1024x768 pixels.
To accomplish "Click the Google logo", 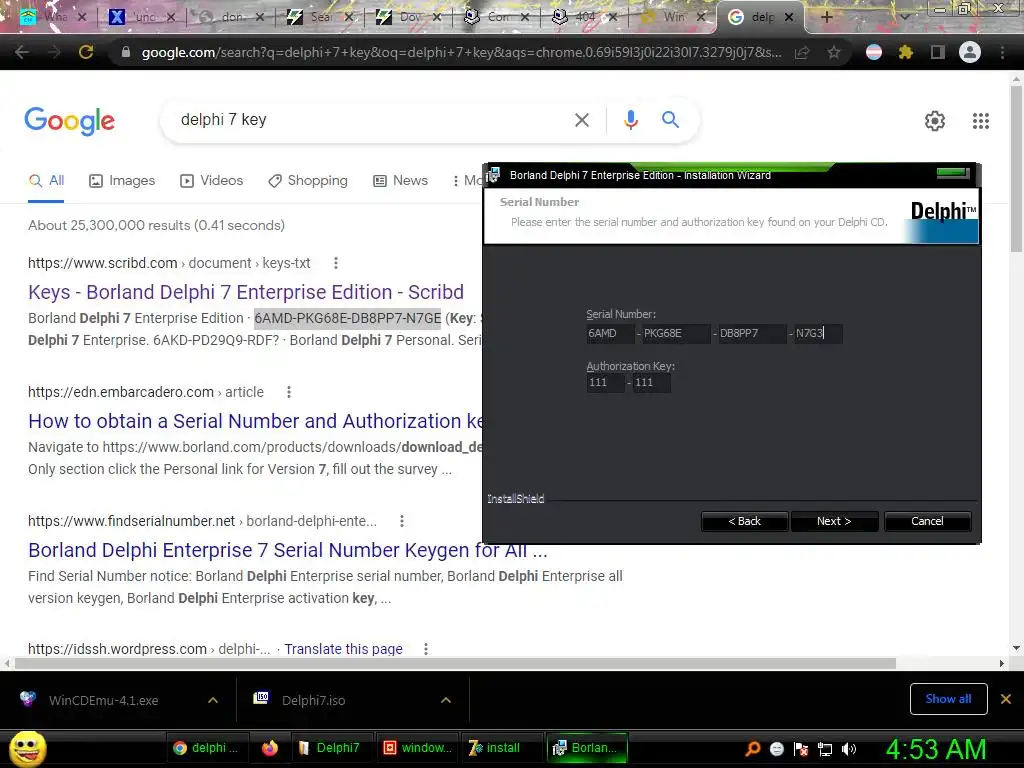I will click(70, 121).
